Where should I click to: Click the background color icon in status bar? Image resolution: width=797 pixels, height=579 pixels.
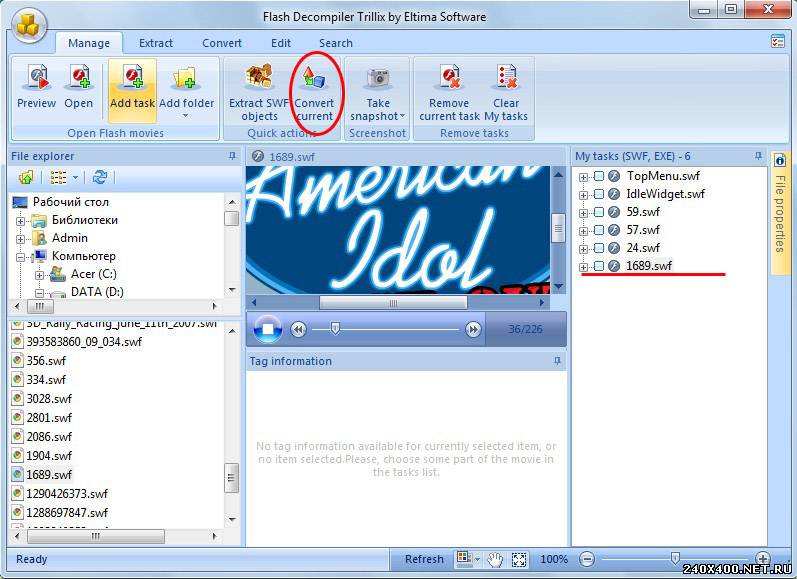(465, 558)
